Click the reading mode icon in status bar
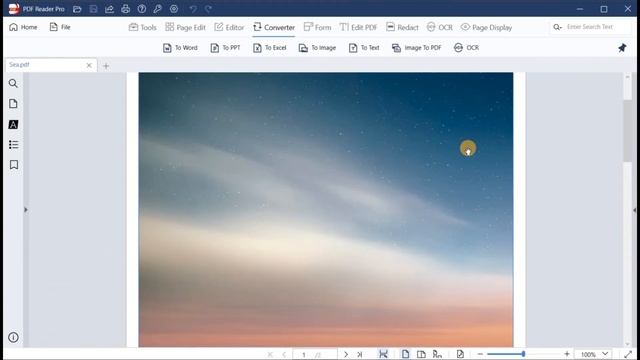 [437, 354]
